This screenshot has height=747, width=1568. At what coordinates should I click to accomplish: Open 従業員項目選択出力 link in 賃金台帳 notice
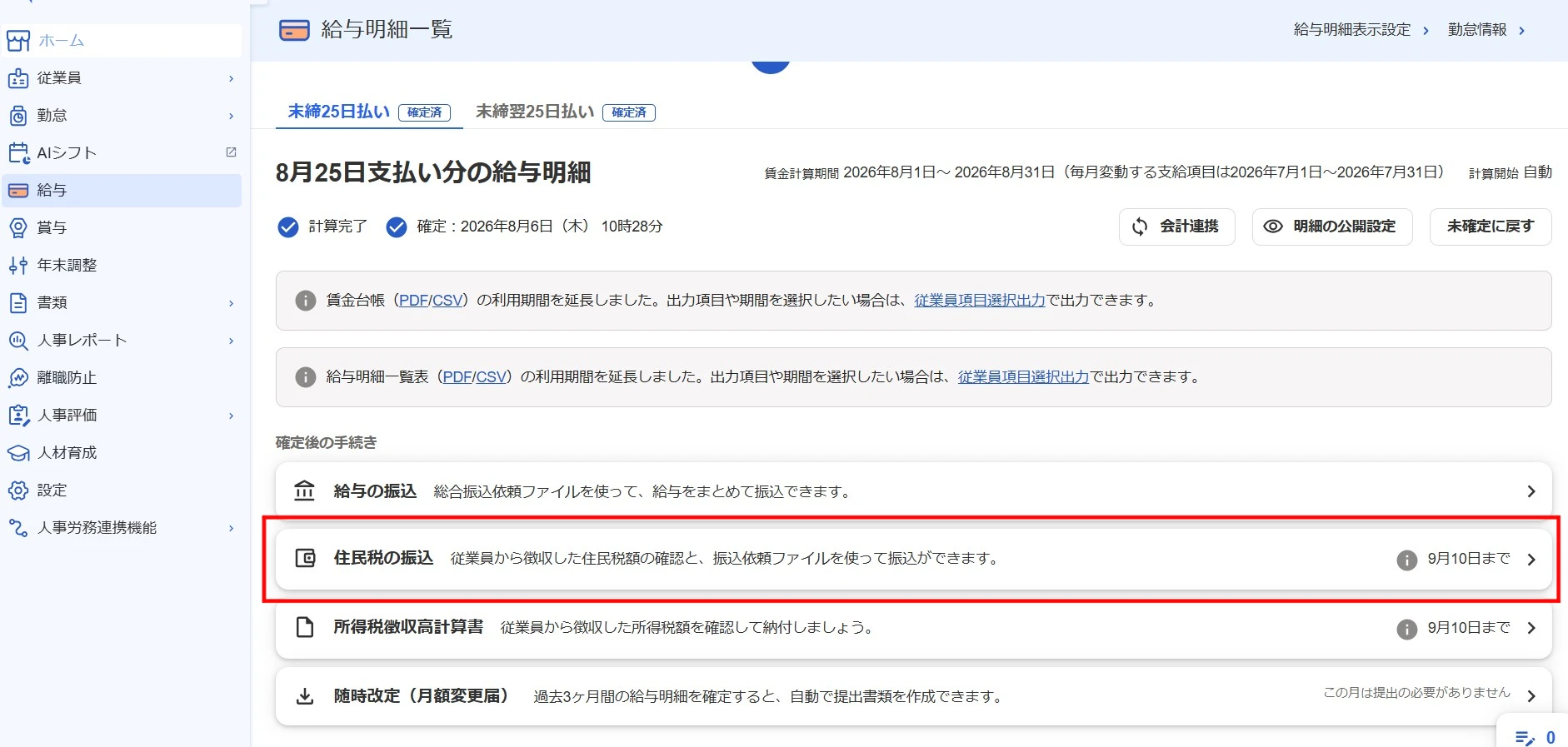coord(980,301)
